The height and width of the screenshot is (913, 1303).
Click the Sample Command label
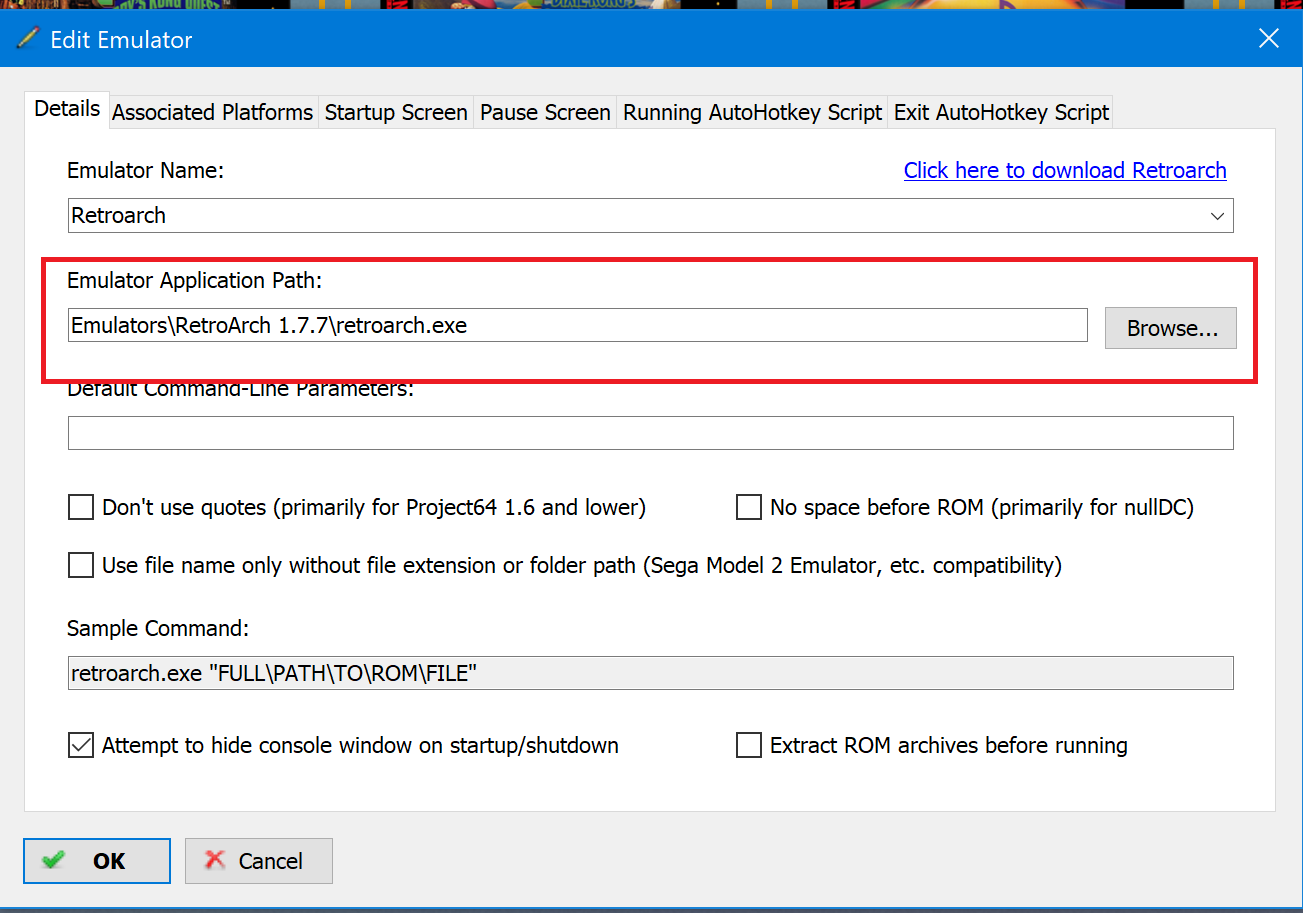click(157, 628)
